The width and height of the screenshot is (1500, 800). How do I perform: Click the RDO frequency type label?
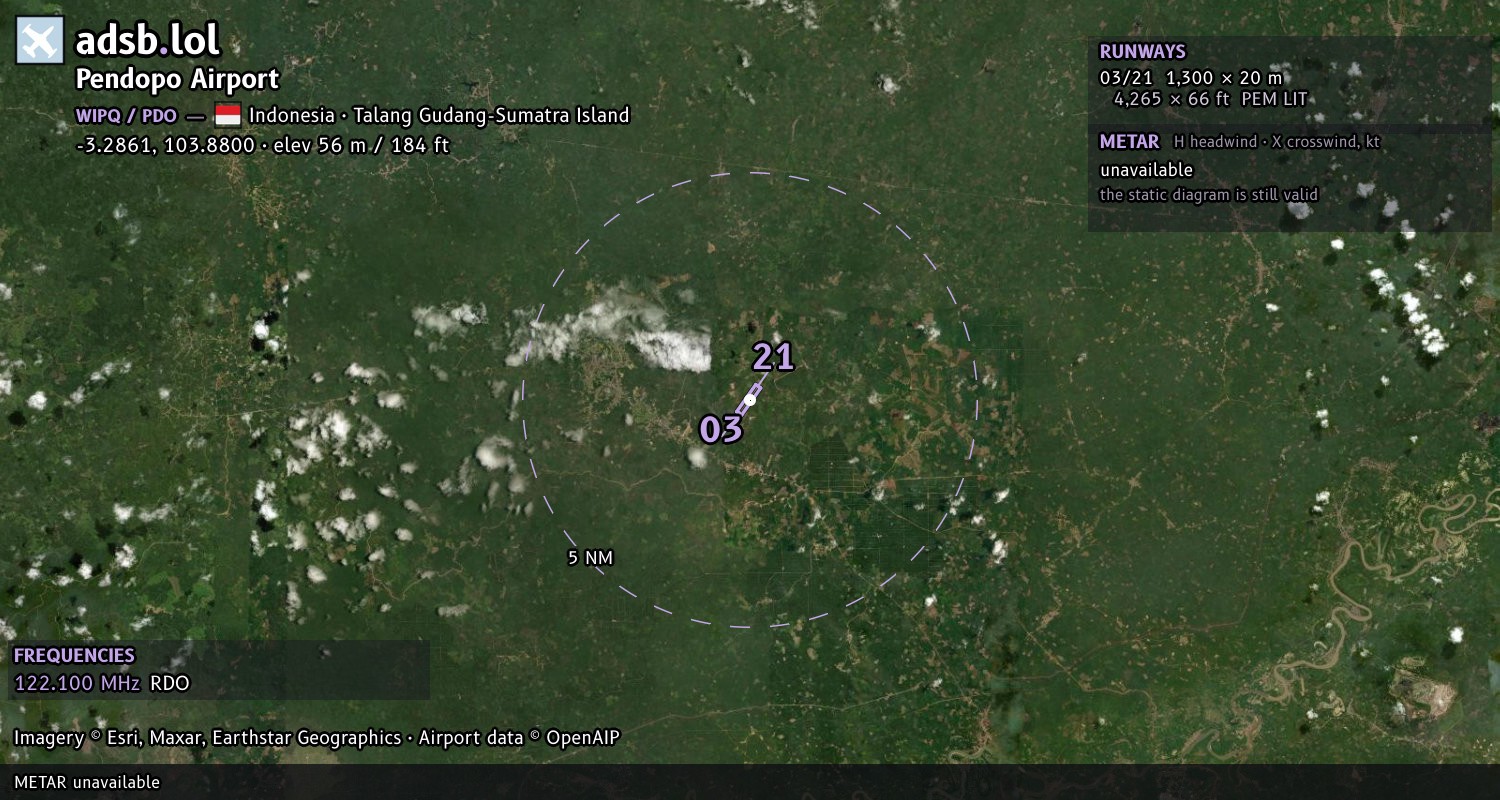(170, 684)
